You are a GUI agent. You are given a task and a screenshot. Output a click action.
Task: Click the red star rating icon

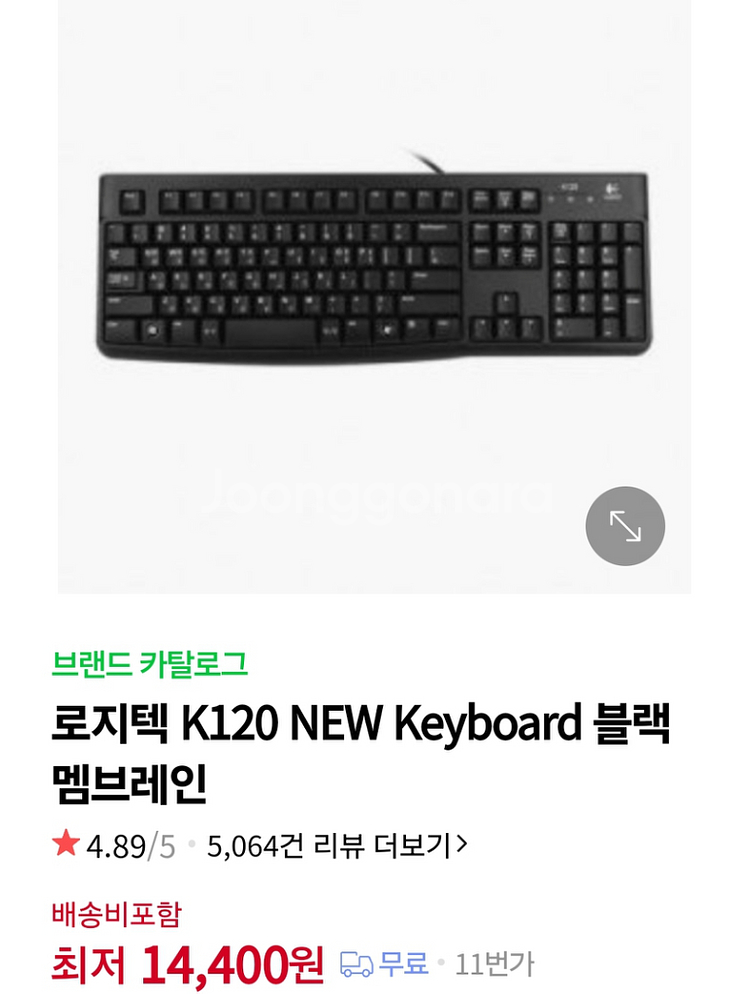point(66,844)
